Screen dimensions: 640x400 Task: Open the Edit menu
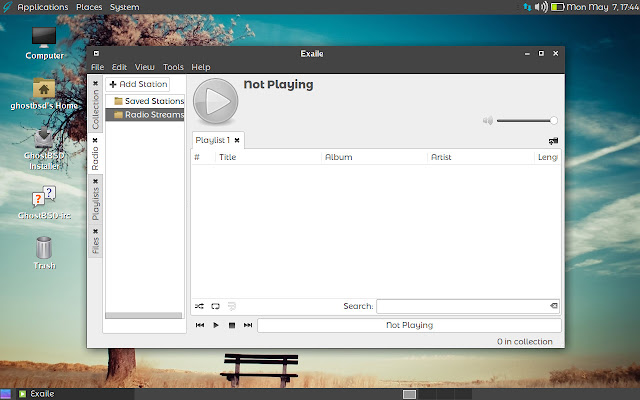pos(119,67)
